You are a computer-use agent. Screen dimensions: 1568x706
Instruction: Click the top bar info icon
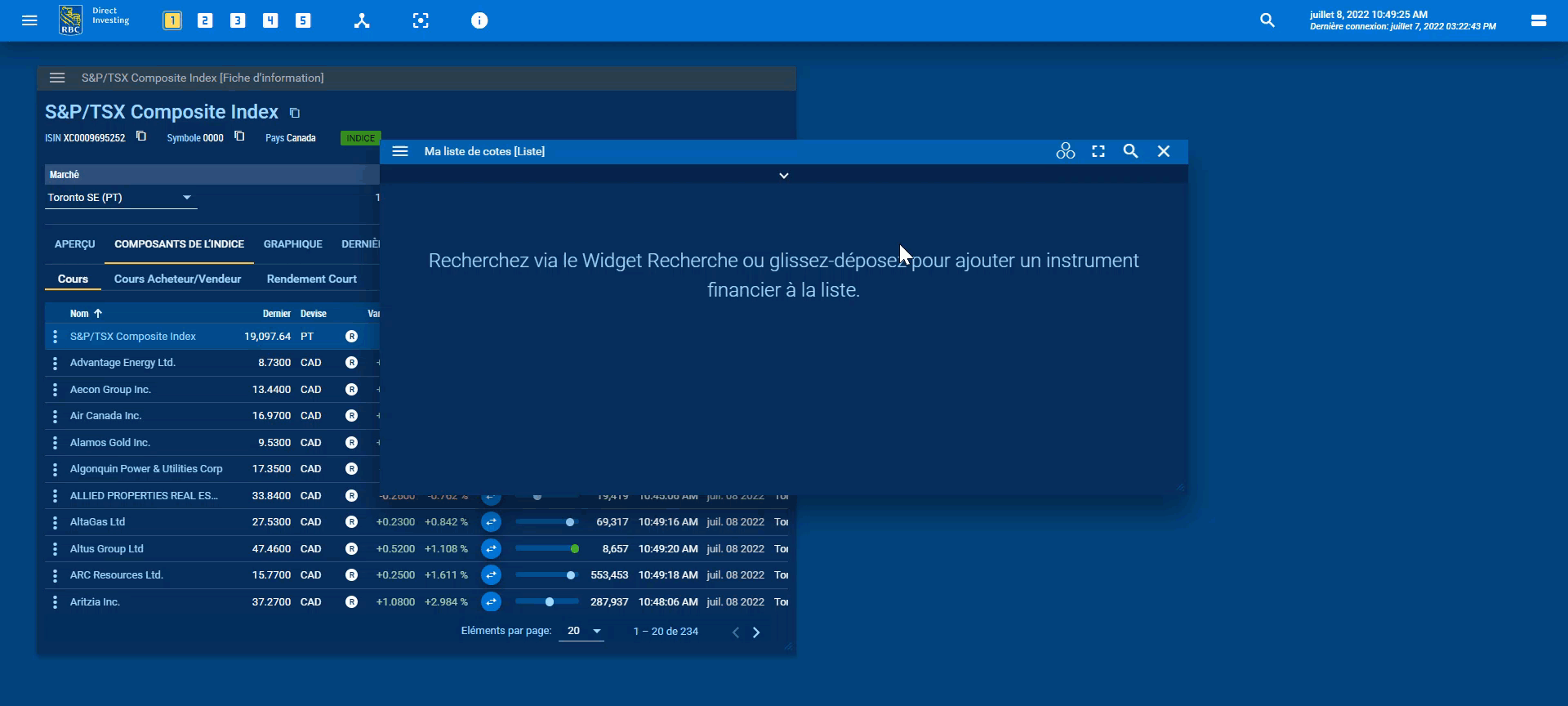479,20
